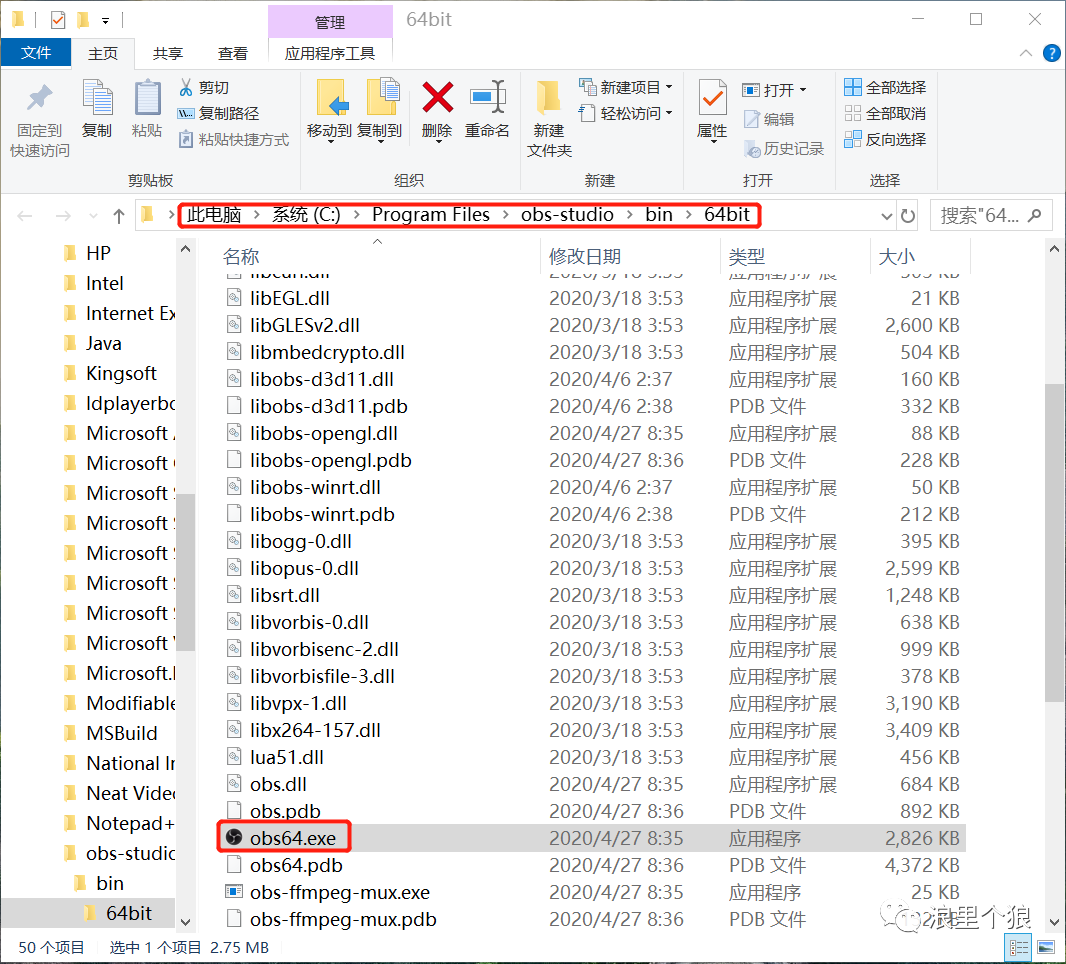Collapse the ribbon using the chevron
Screen dimensions: 1066x964
pyautogui.click(x=1025, y=53)
